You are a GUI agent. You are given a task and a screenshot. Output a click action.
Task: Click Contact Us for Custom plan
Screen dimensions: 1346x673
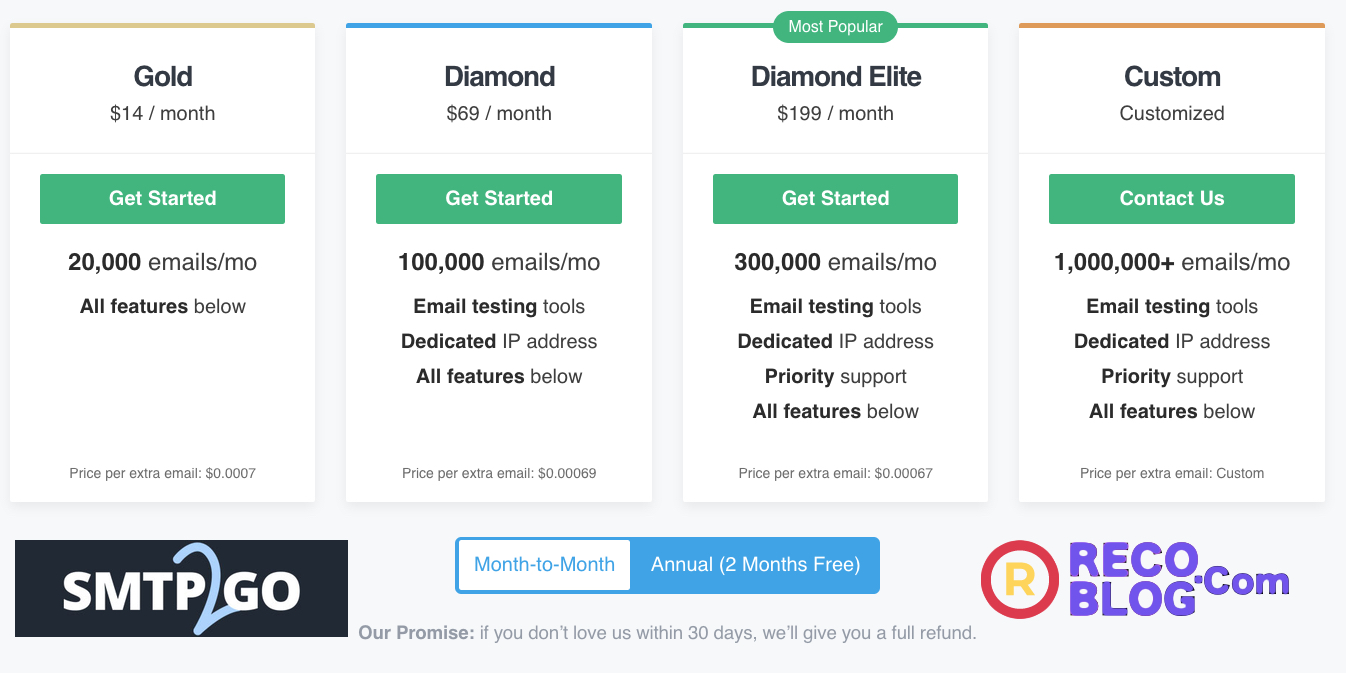coord(1172,199)
